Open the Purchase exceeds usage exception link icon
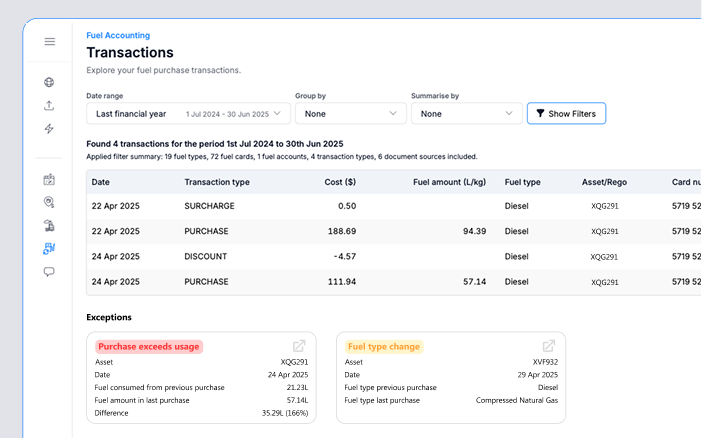This screenshot has width=702, height=438. [298, 346]
